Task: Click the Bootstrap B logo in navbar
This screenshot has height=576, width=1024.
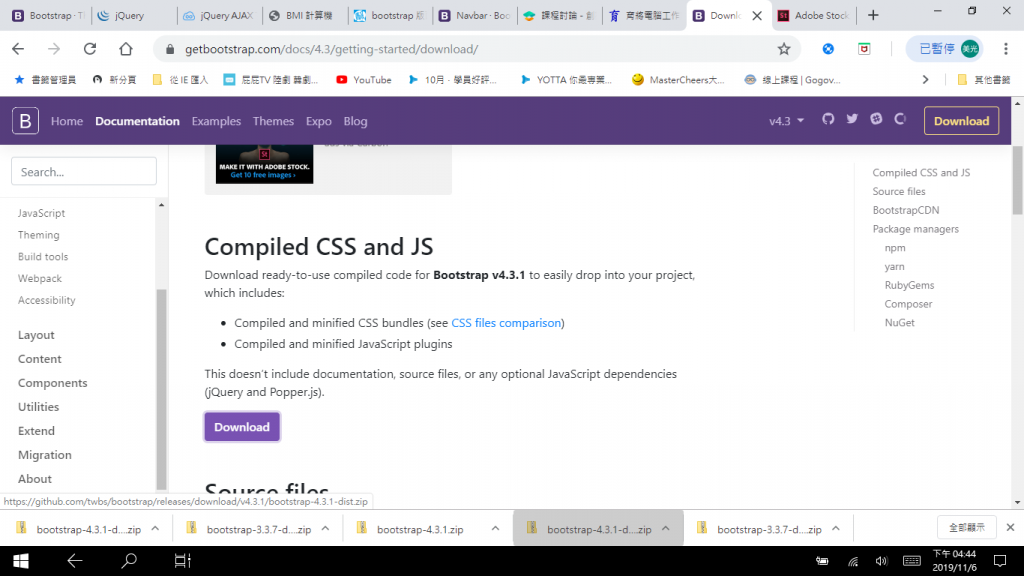Action: click(25, 121)
